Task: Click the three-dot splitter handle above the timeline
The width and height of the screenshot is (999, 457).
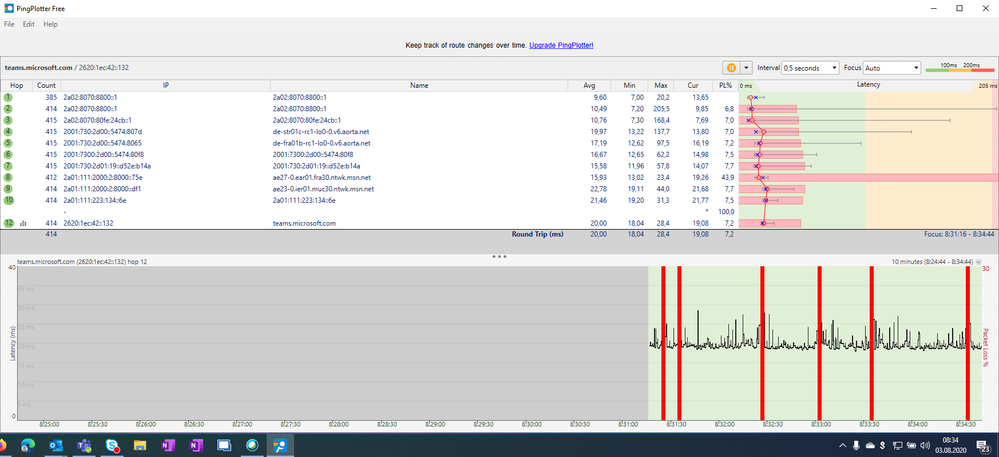Action: pyautogui.click(x=500, y=256)
